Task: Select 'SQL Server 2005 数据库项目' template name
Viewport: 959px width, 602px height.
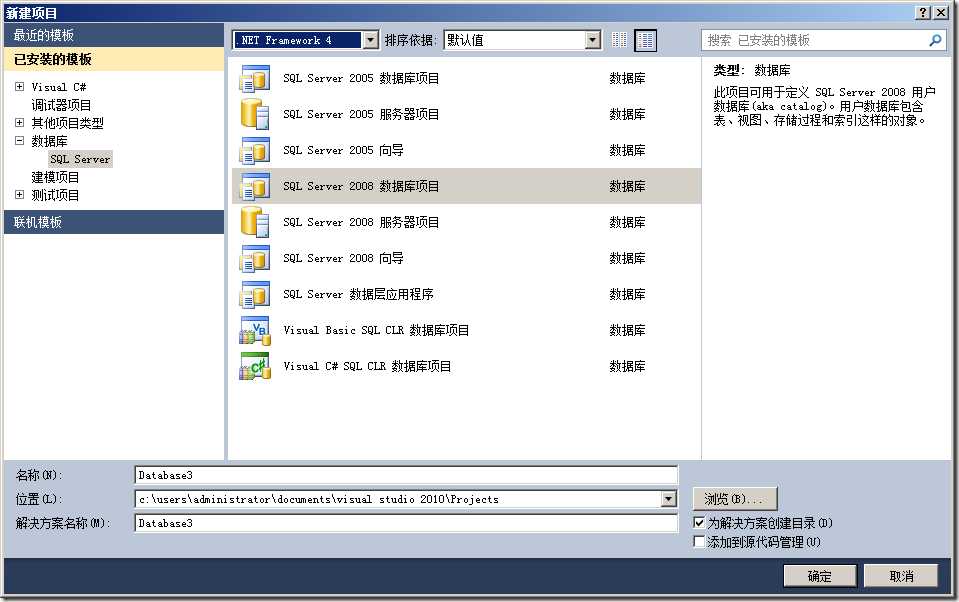Action: (x=361, y=78)
